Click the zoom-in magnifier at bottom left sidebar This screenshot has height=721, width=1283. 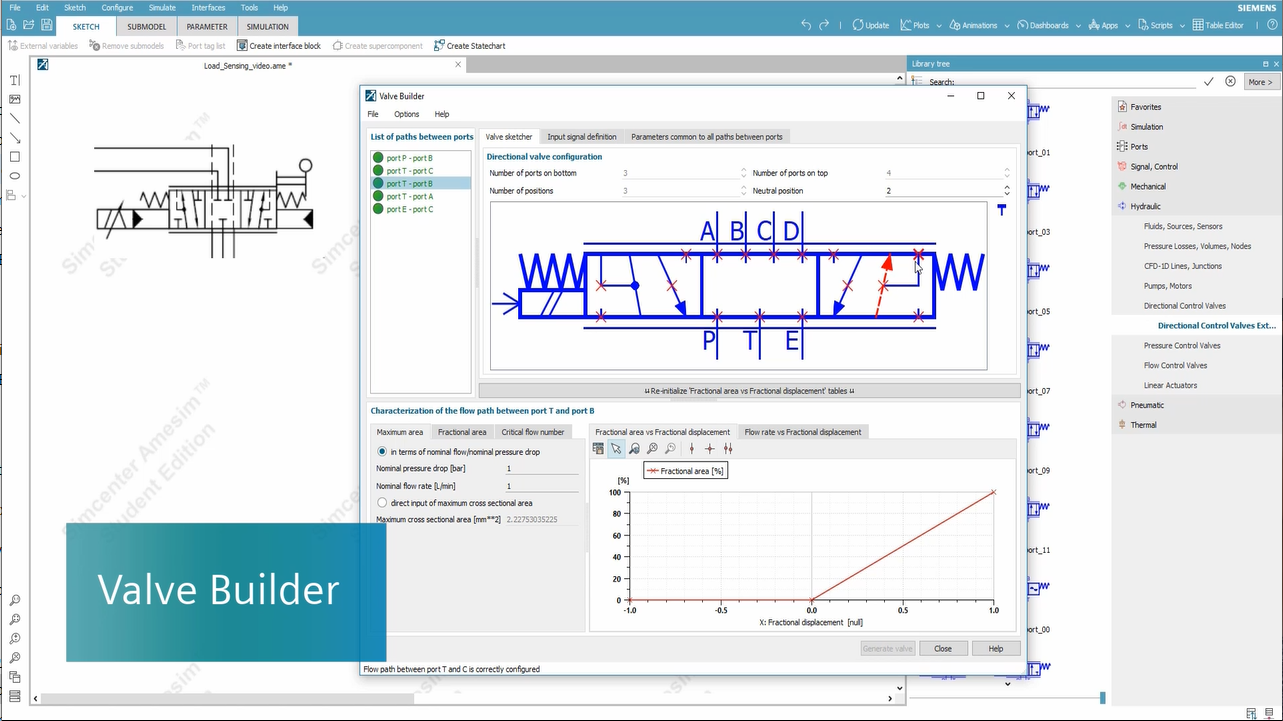click(x=14, y=638)
